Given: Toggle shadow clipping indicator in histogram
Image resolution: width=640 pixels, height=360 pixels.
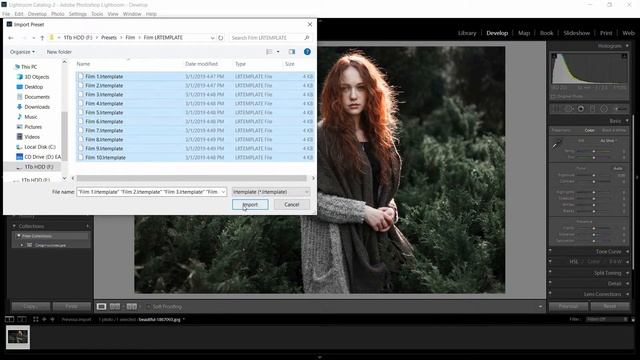Looking at the screenshot, I should [554, 56].
